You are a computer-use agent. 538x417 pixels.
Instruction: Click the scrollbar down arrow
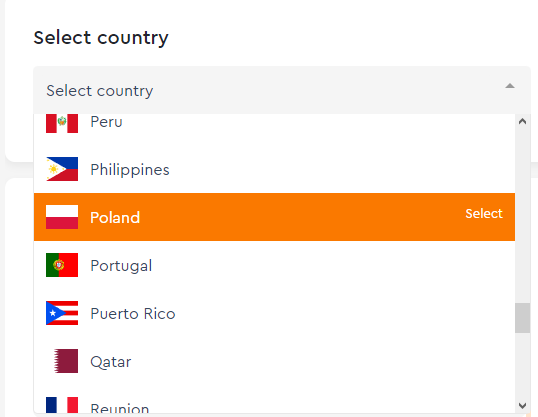[523, 406]
